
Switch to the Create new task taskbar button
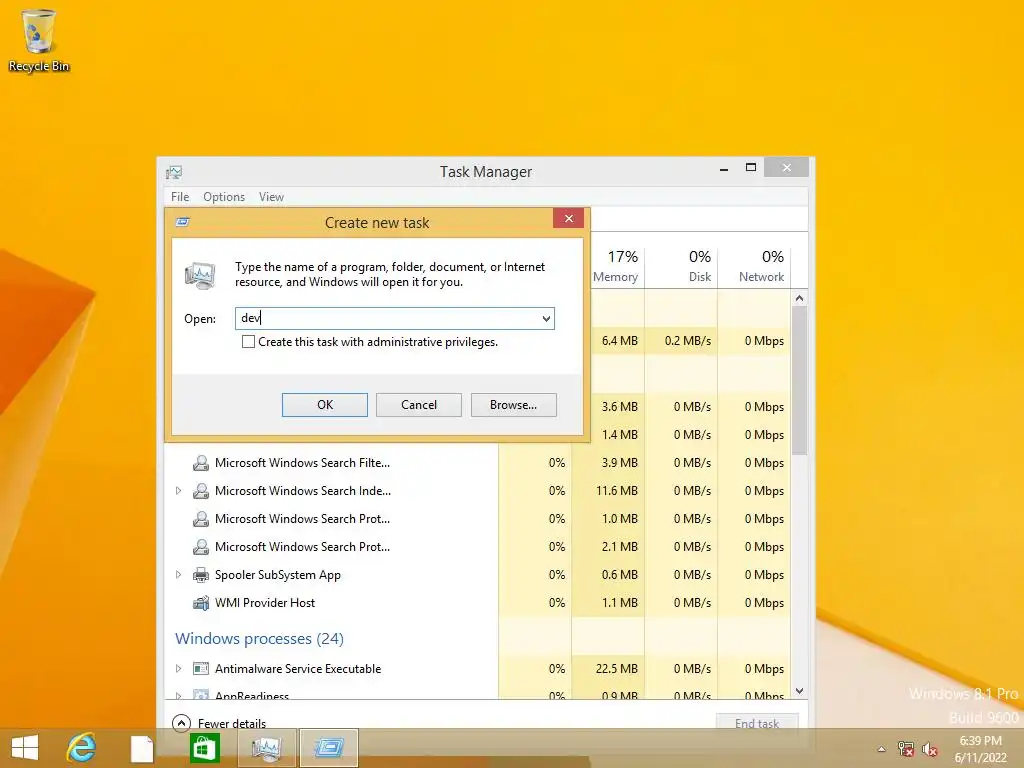[x=328, y=748]
